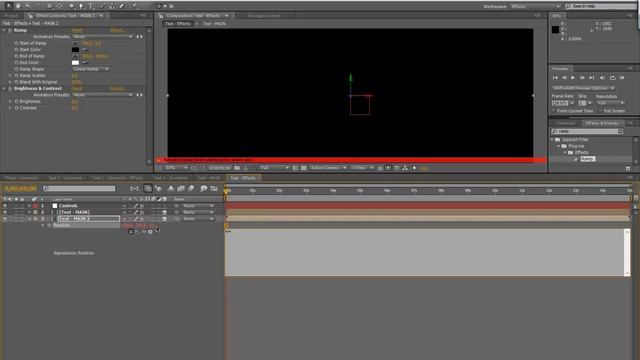
Task: Click the Start of Ramp crosshair picker
Action: 76,43
